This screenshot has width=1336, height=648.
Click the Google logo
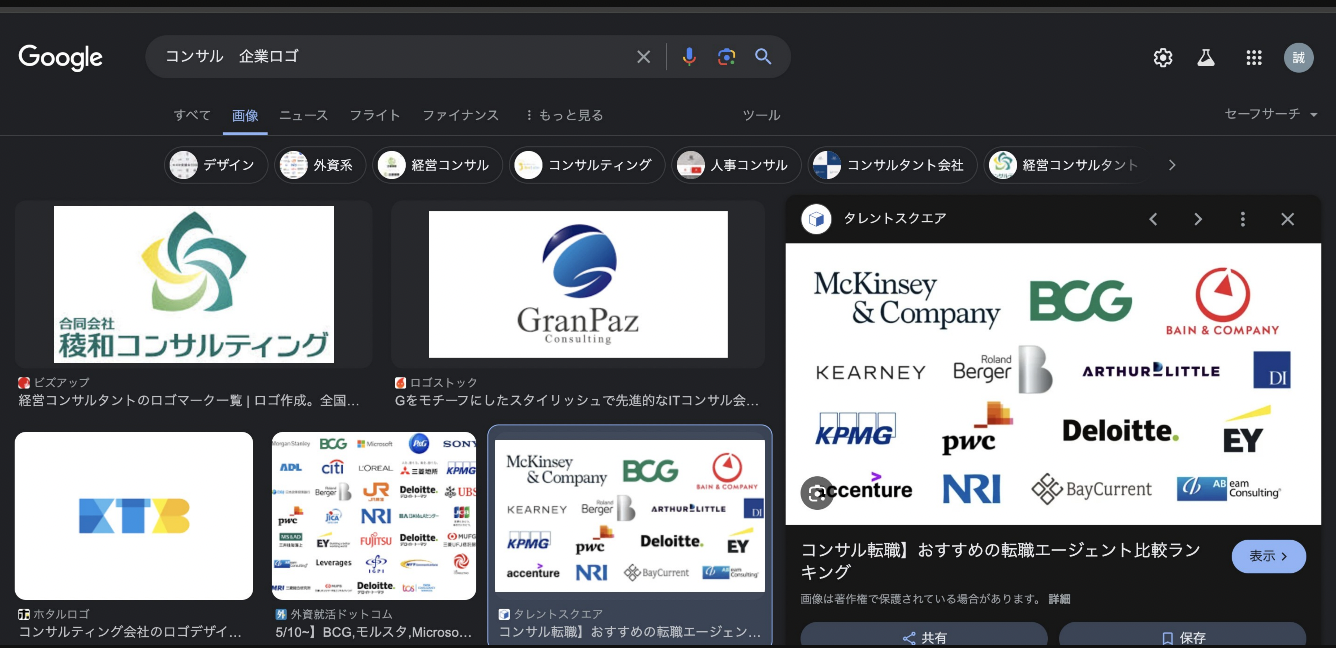(60, 57)
